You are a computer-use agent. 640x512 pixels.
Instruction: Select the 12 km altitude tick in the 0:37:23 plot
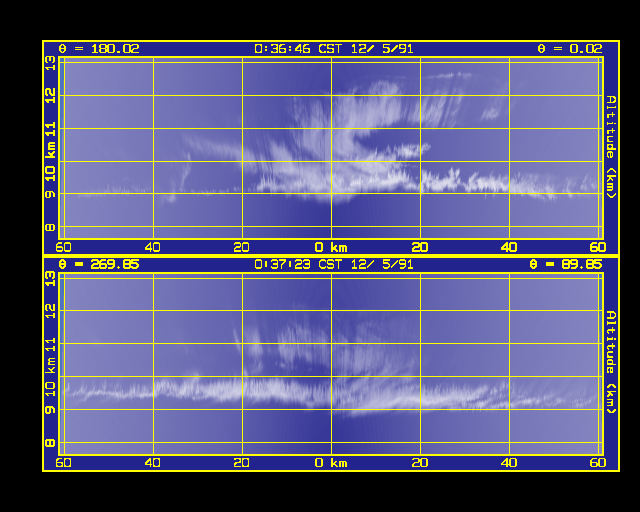[x=50, y=312]
